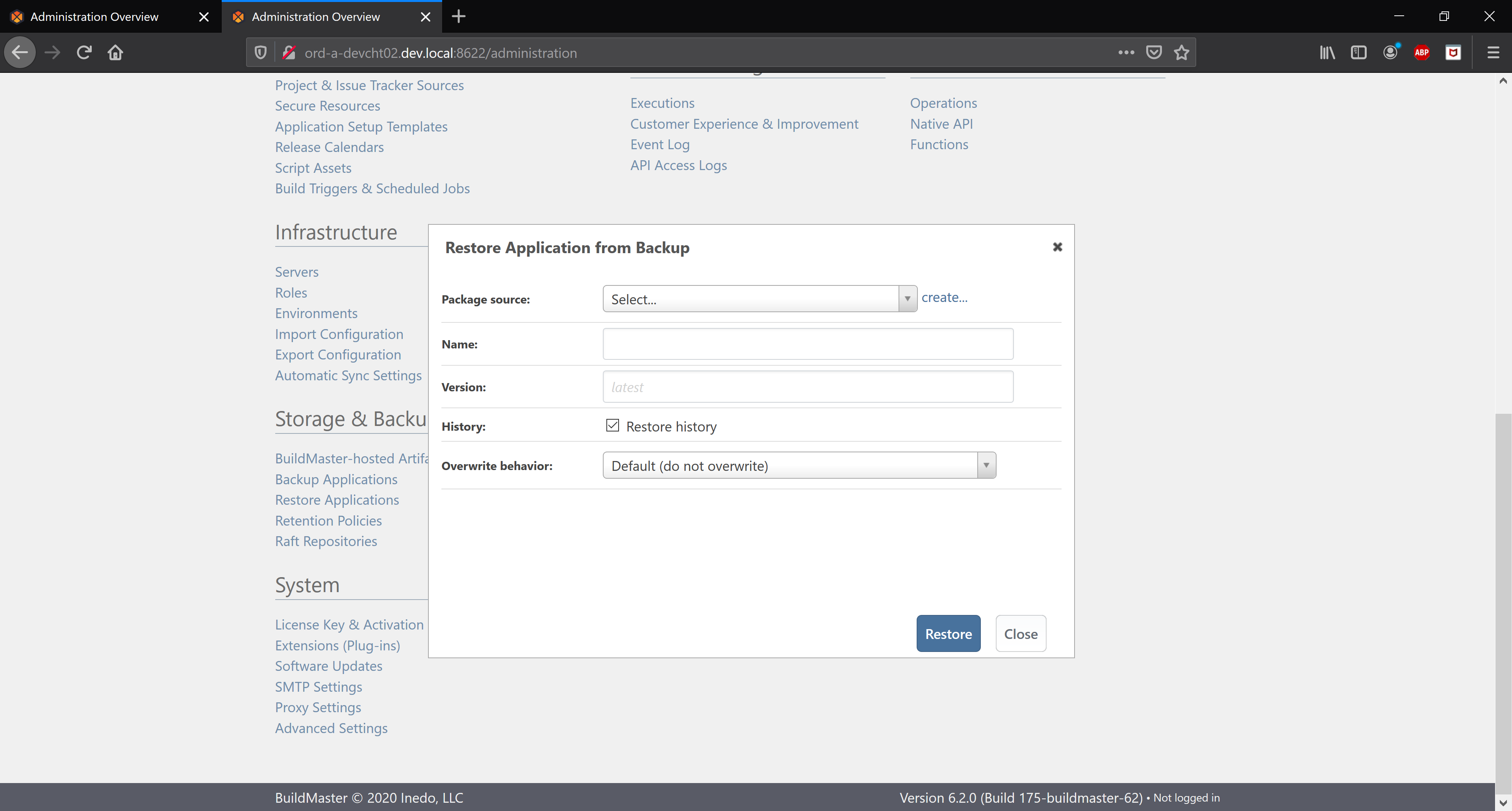Open API Access Logs link
The width and height of the screenshot is (1512, 811).
[x=678, y=165]
